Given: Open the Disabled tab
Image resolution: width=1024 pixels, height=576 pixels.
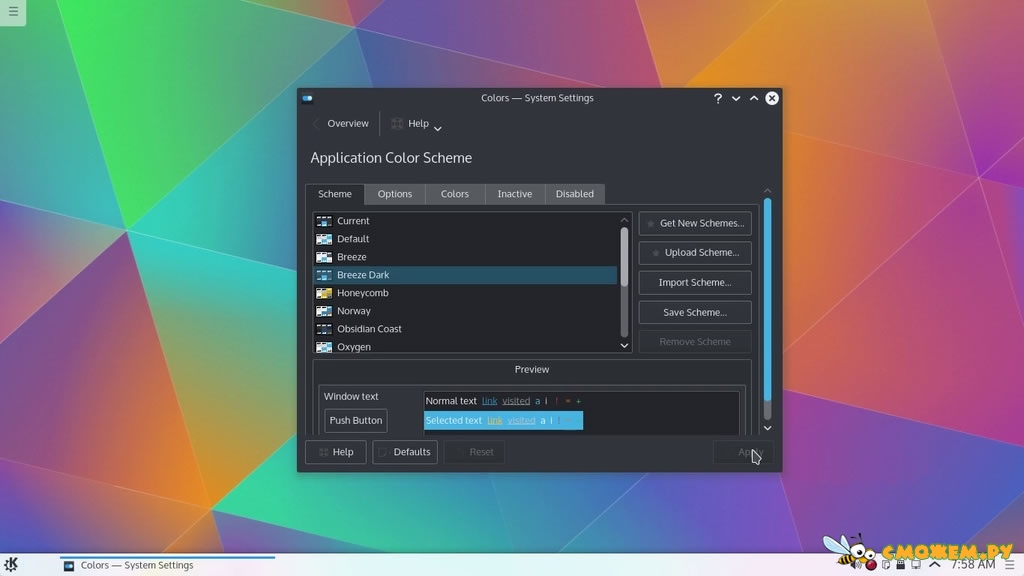Looking at the screenshot, I should [575, 194].
